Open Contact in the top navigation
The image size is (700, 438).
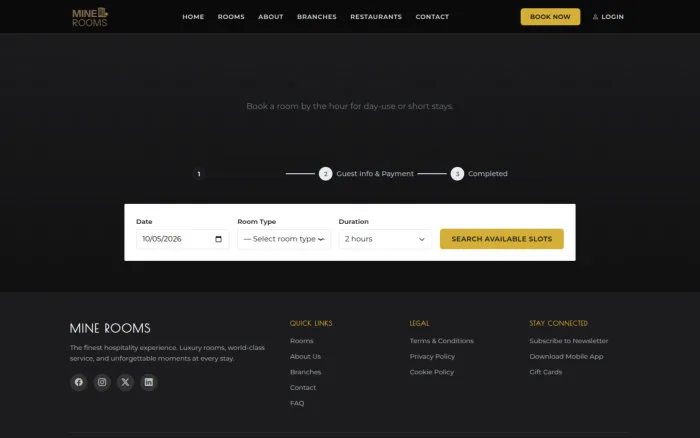pyautogui.click(x=432, y=17)
